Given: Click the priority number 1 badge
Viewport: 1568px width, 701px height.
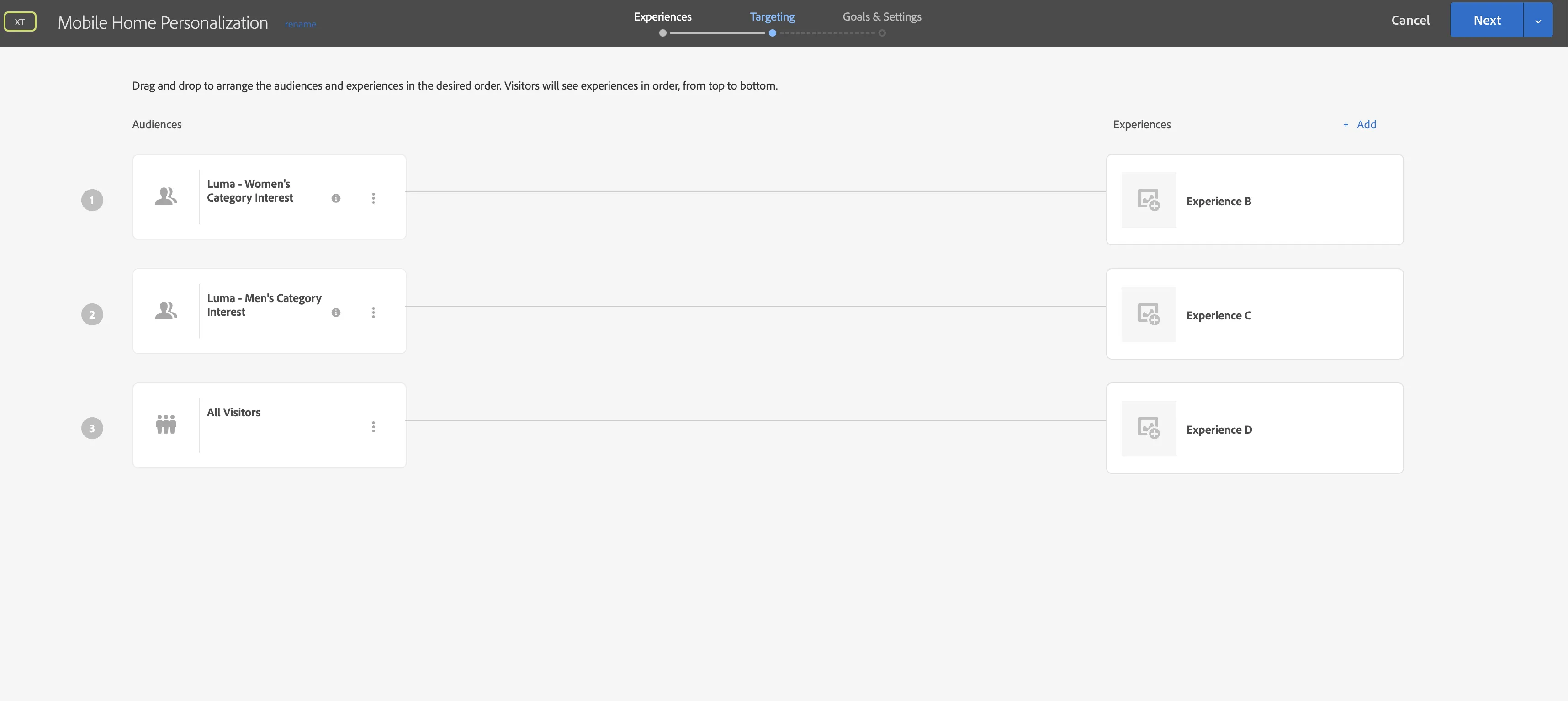Looking at the screenshot, I should 92,200.
